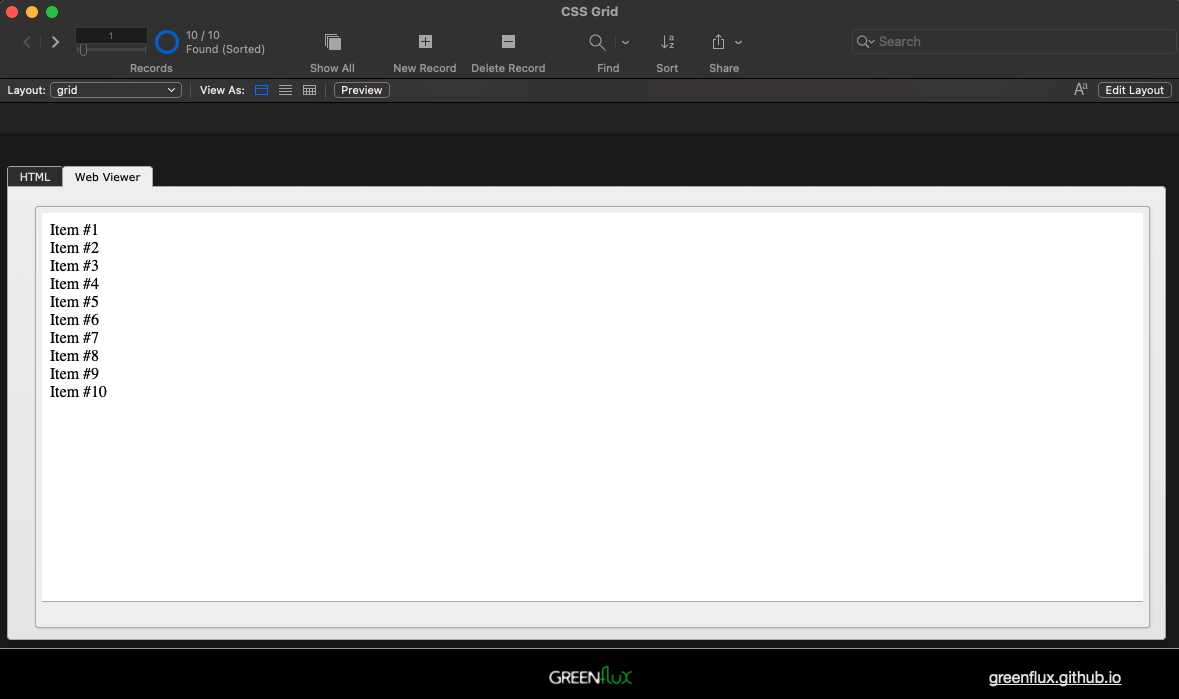Screen dimensions: 1179x699
Task: Switch to Table view
Action: coord(309,90)
